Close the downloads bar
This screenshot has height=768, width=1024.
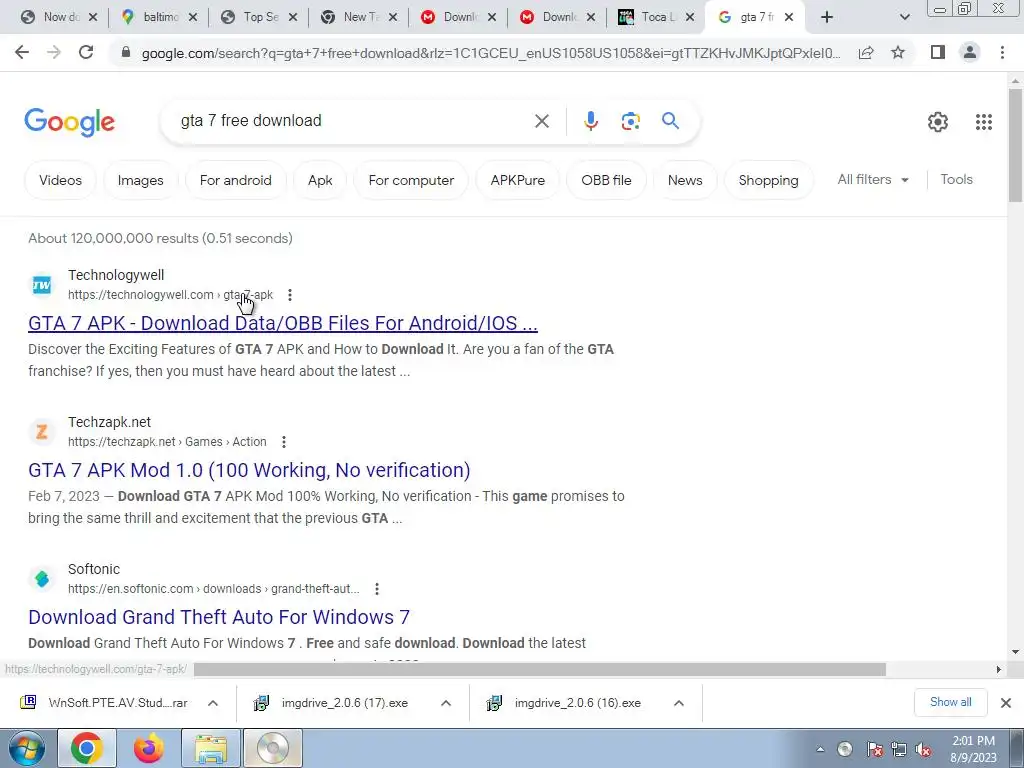point(1006,703)
